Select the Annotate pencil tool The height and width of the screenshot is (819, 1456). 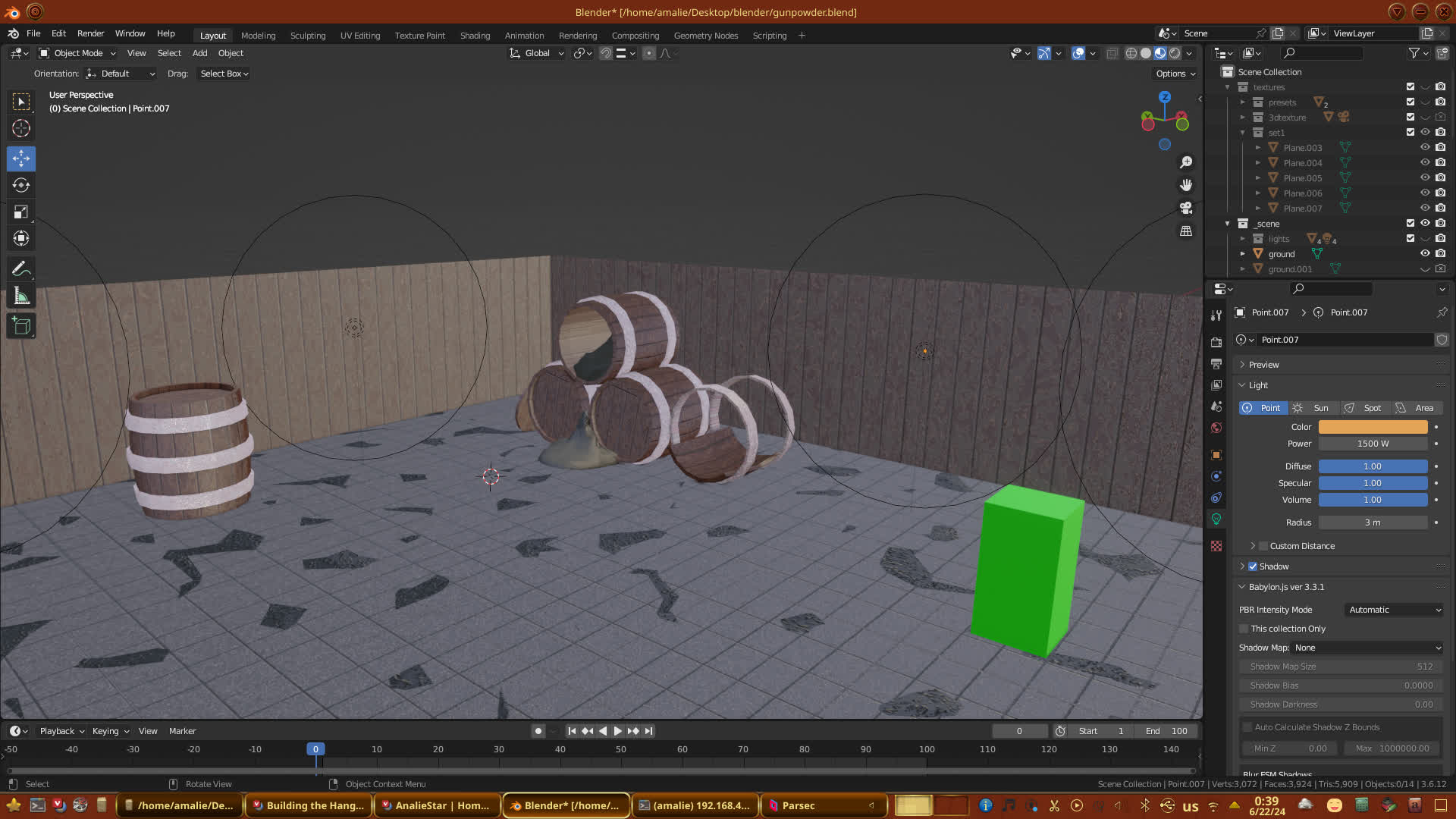[21, 268]
